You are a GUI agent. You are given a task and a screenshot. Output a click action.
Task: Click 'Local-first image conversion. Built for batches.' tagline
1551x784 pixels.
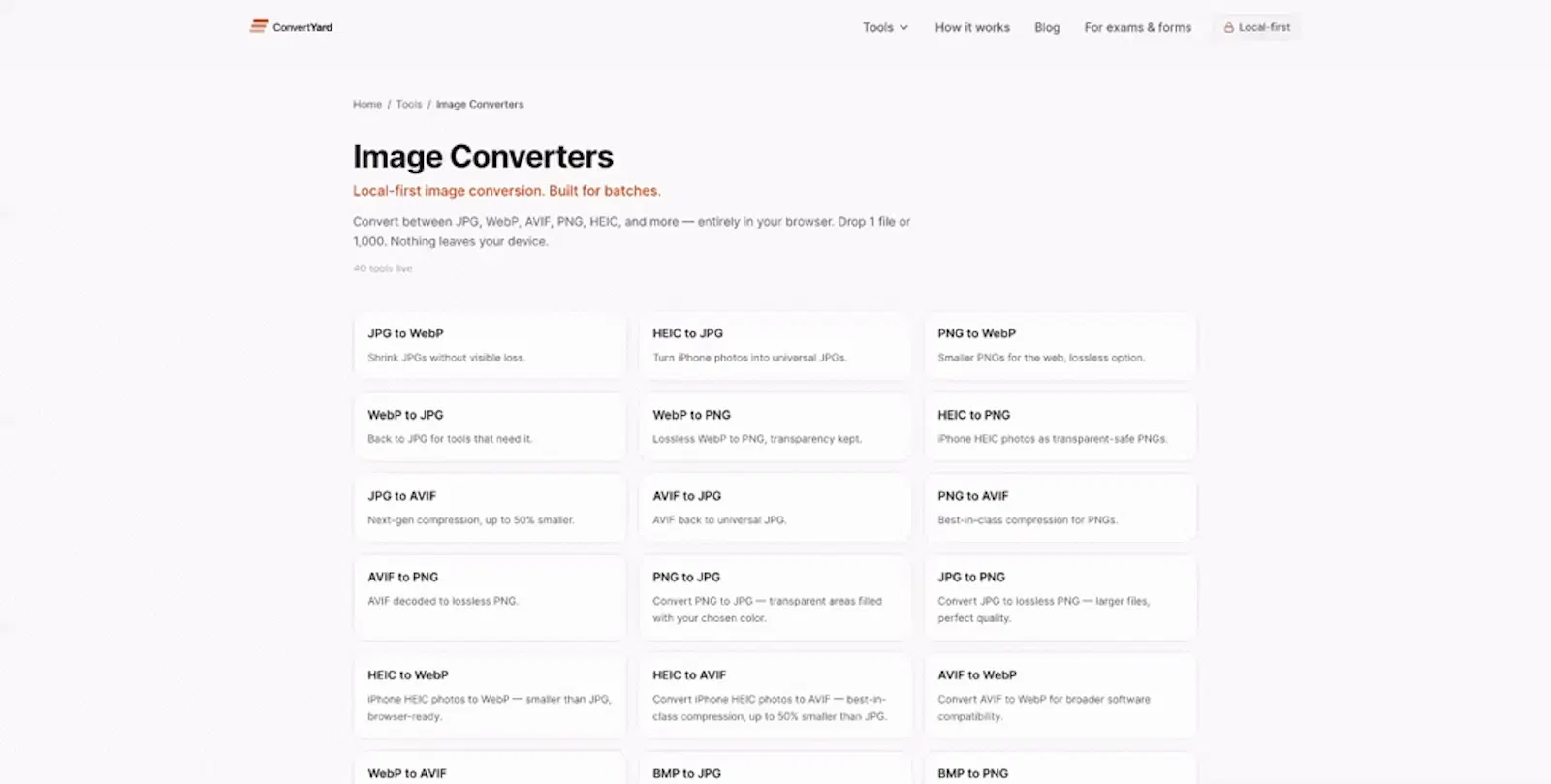point(507,191)
